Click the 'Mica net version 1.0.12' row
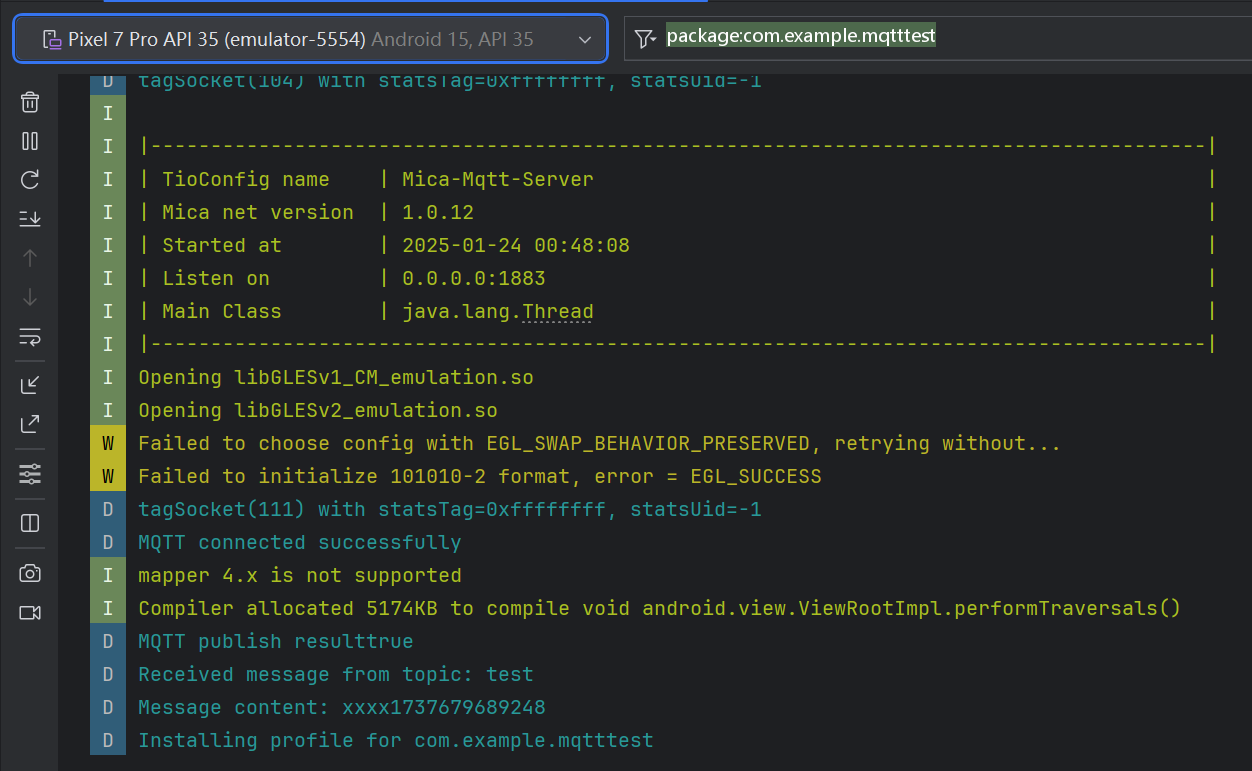Viewport: 1252px width, 771px height. pos(676,213)
